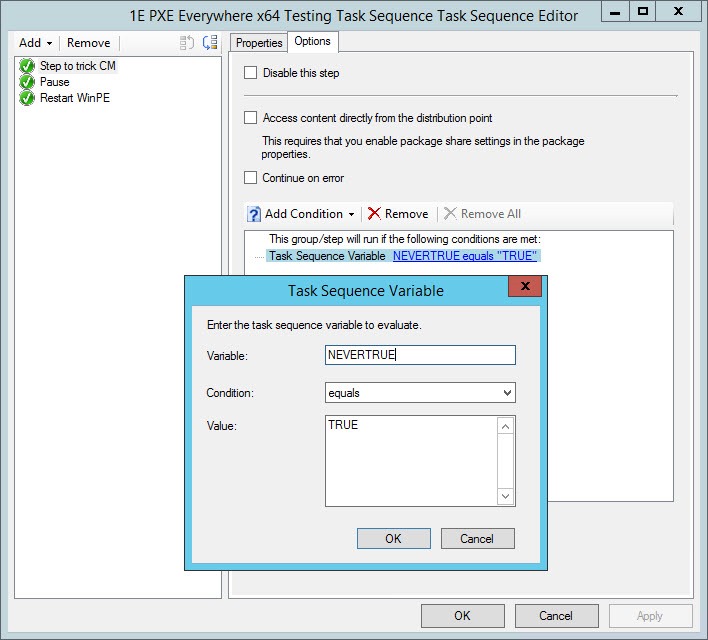This screenshot has width=708, height=640.
Task: Click down arrow of Value box scrollbar
Action: (x=506, y=496)
